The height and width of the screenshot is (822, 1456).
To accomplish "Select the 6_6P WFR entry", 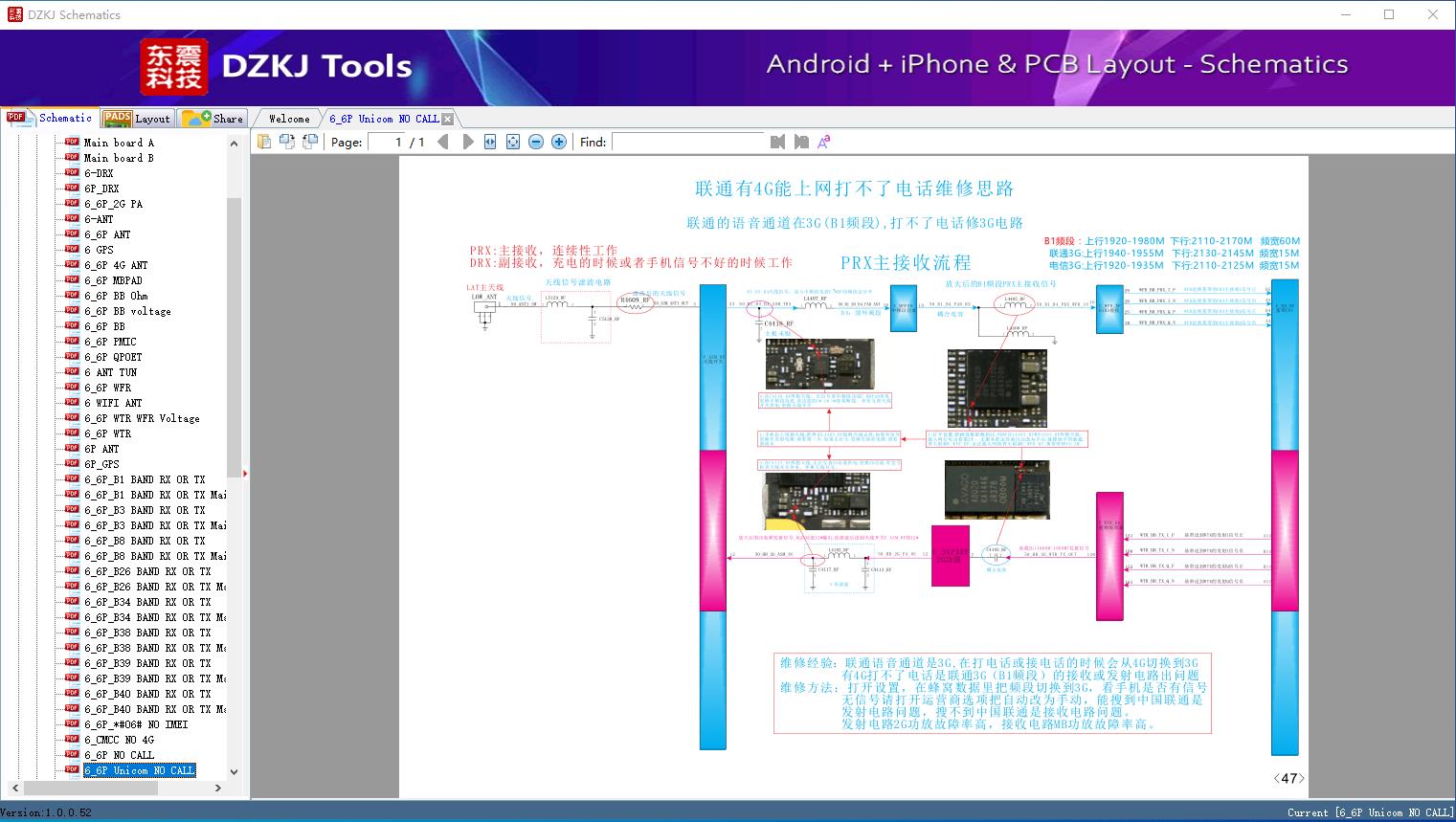I will [107, 388].
